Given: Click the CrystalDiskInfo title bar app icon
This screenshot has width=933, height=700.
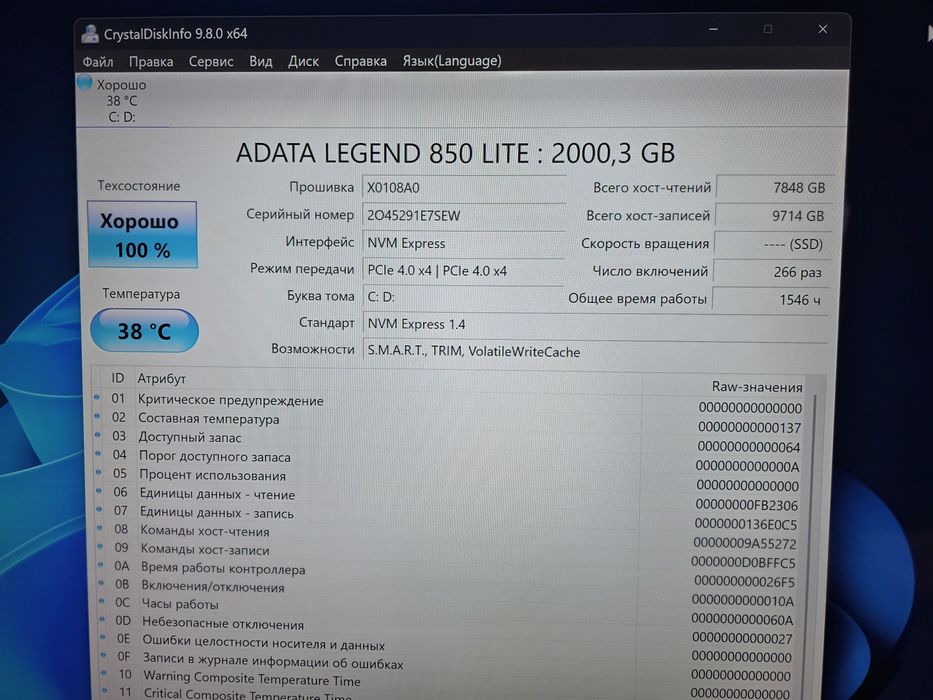Looking at the screenshot, I should click(90, 33).
